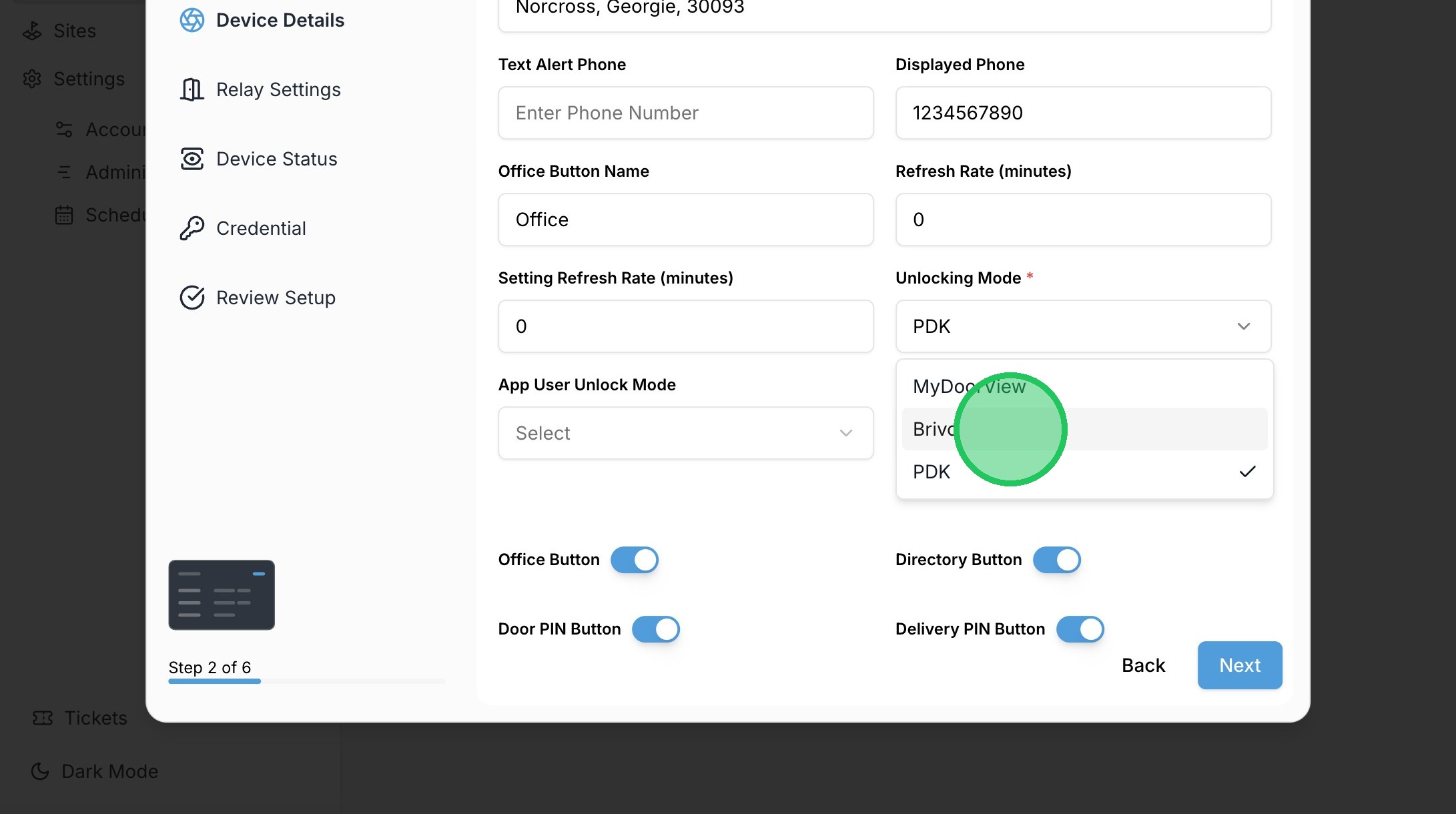Click the Credential key icon
1456x814 pixels.
click(192, 228)
